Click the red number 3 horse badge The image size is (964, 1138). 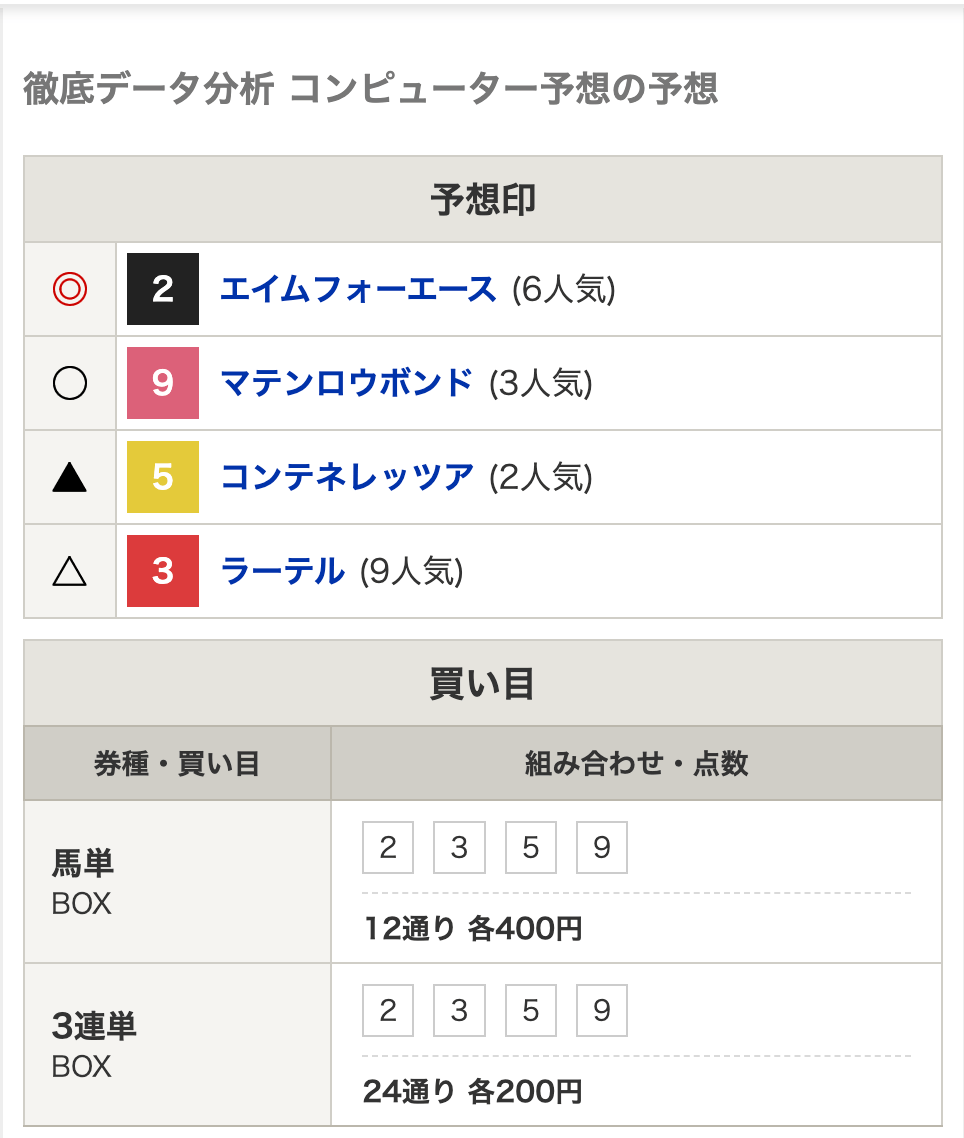coord(163,570)
